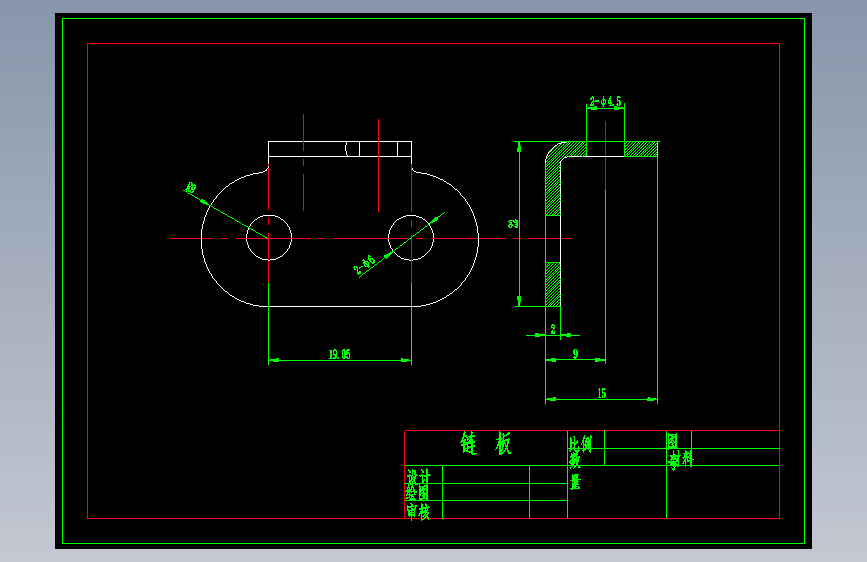Viewport: 867px width, 562px height.
Task: Select the 审核 label in title block
Action: point(418,511)
